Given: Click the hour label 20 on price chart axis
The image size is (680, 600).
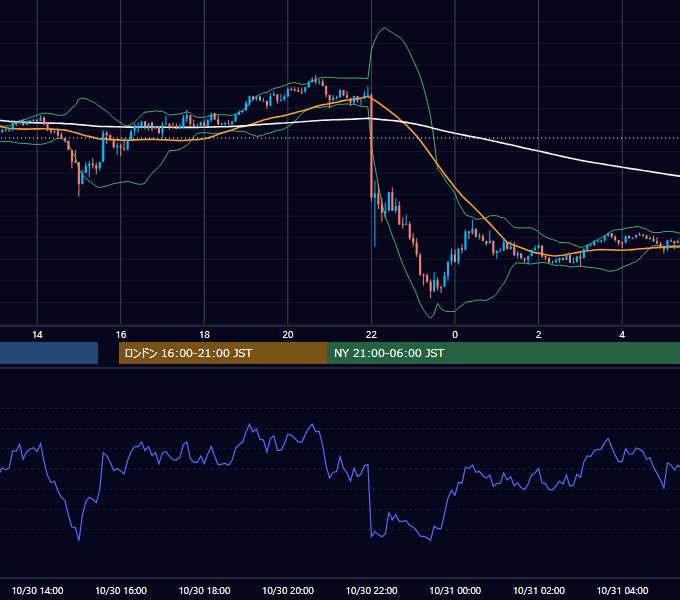Looking at the screenshot, I should click(288, 335).
